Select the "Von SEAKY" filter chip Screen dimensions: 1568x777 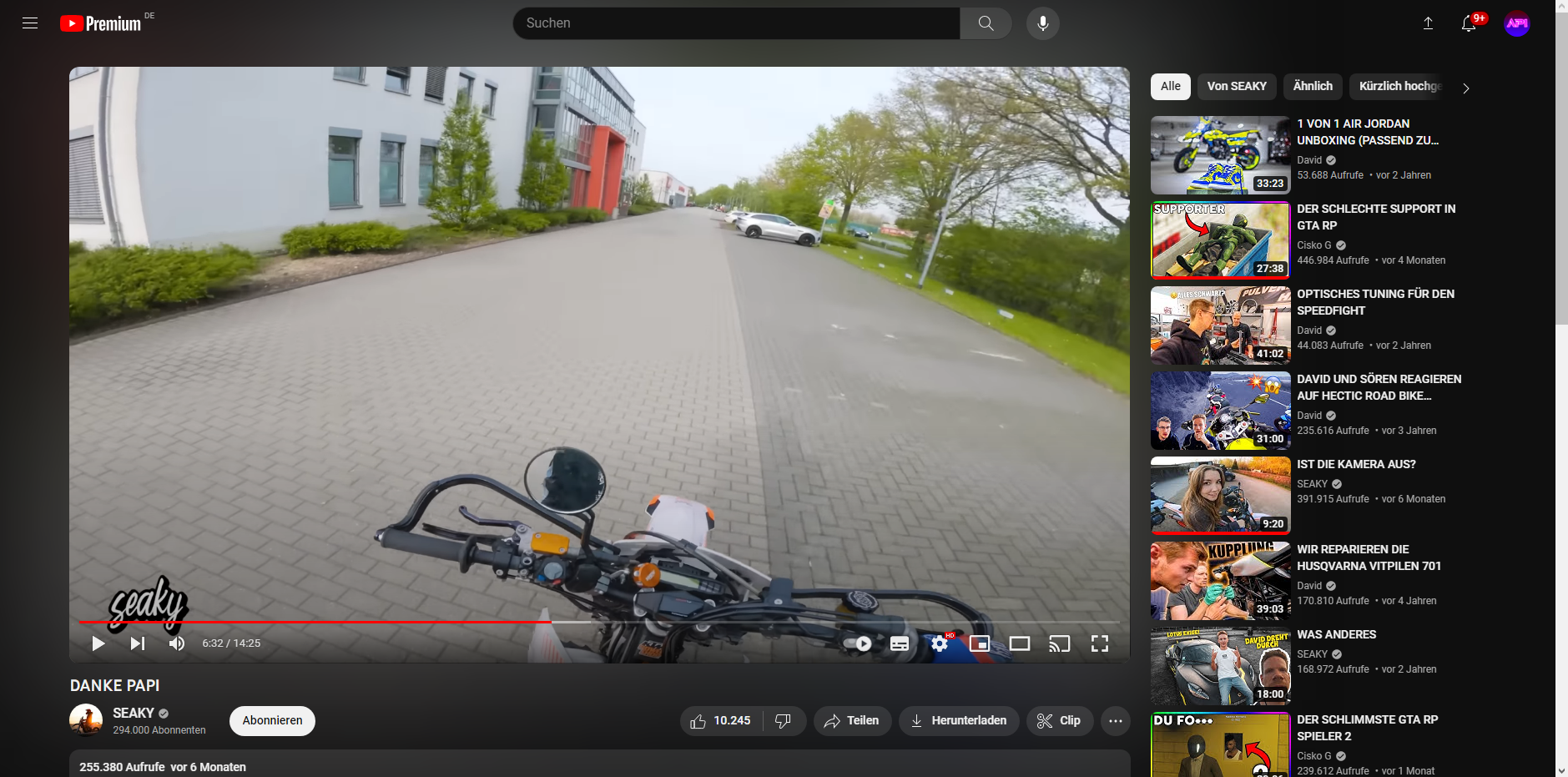click(1236, 87)
